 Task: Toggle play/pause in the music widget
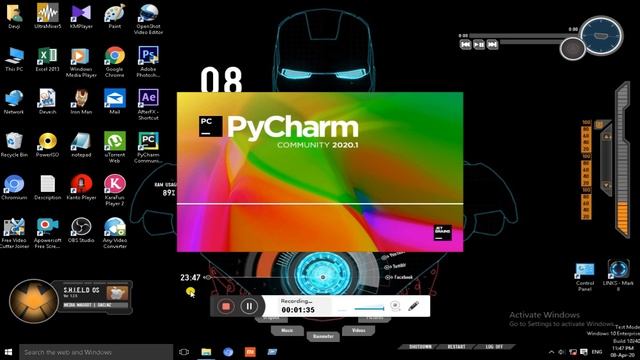coord(479,44)
